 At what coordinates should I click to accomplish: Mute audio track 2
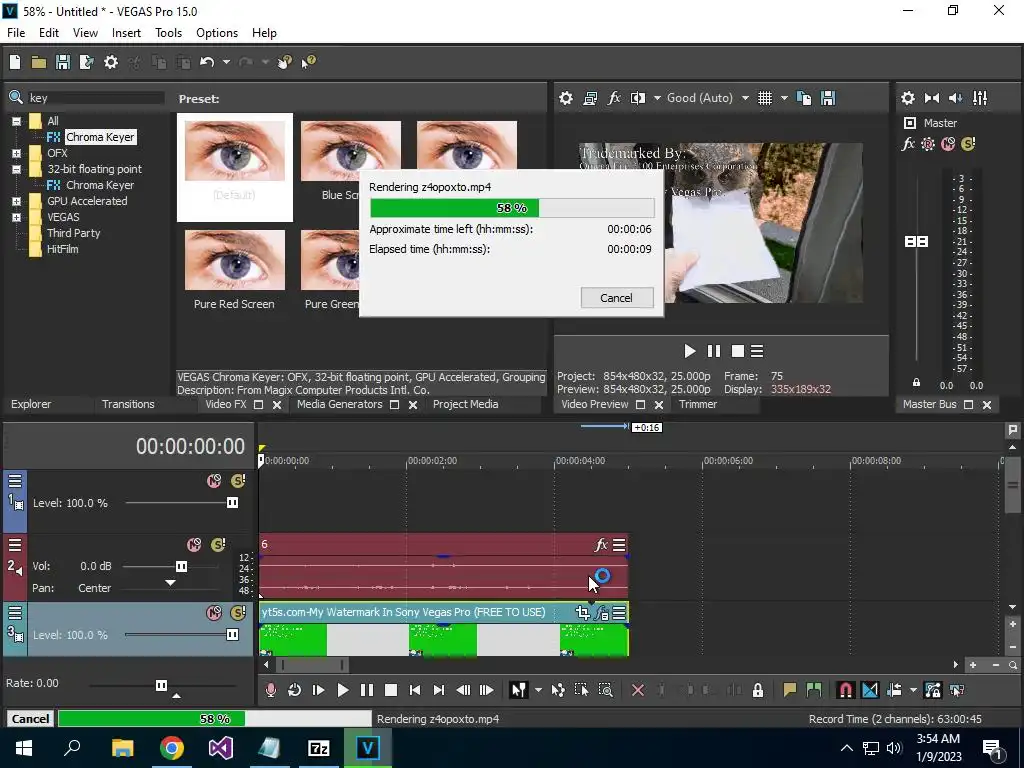pyautogui.click(x=194, y=545)
